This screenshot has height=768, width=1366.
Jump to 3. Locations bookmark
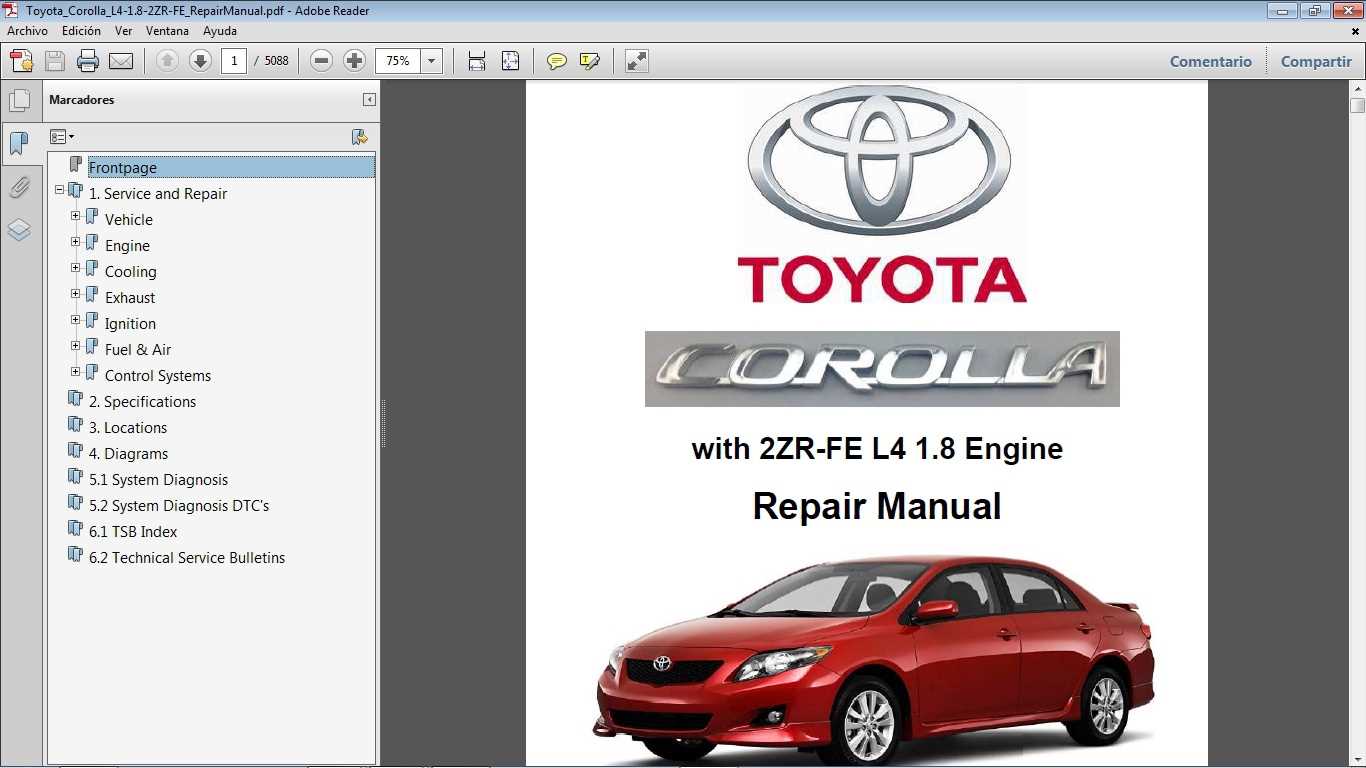[x=128, y=428]
